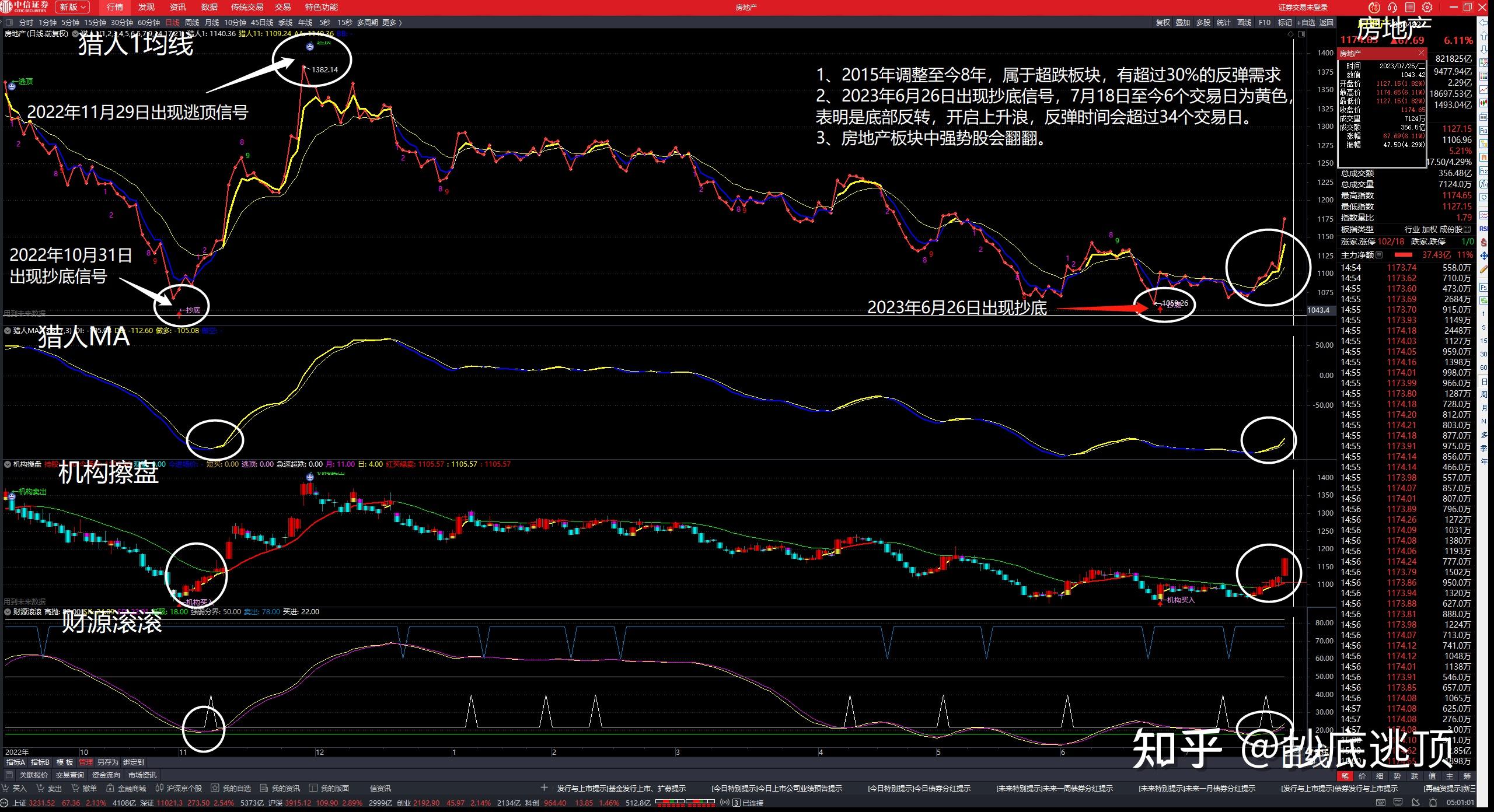Click the 返回 back button
The height and width of the screenshot is (812, 1494).
point(1327,22)
